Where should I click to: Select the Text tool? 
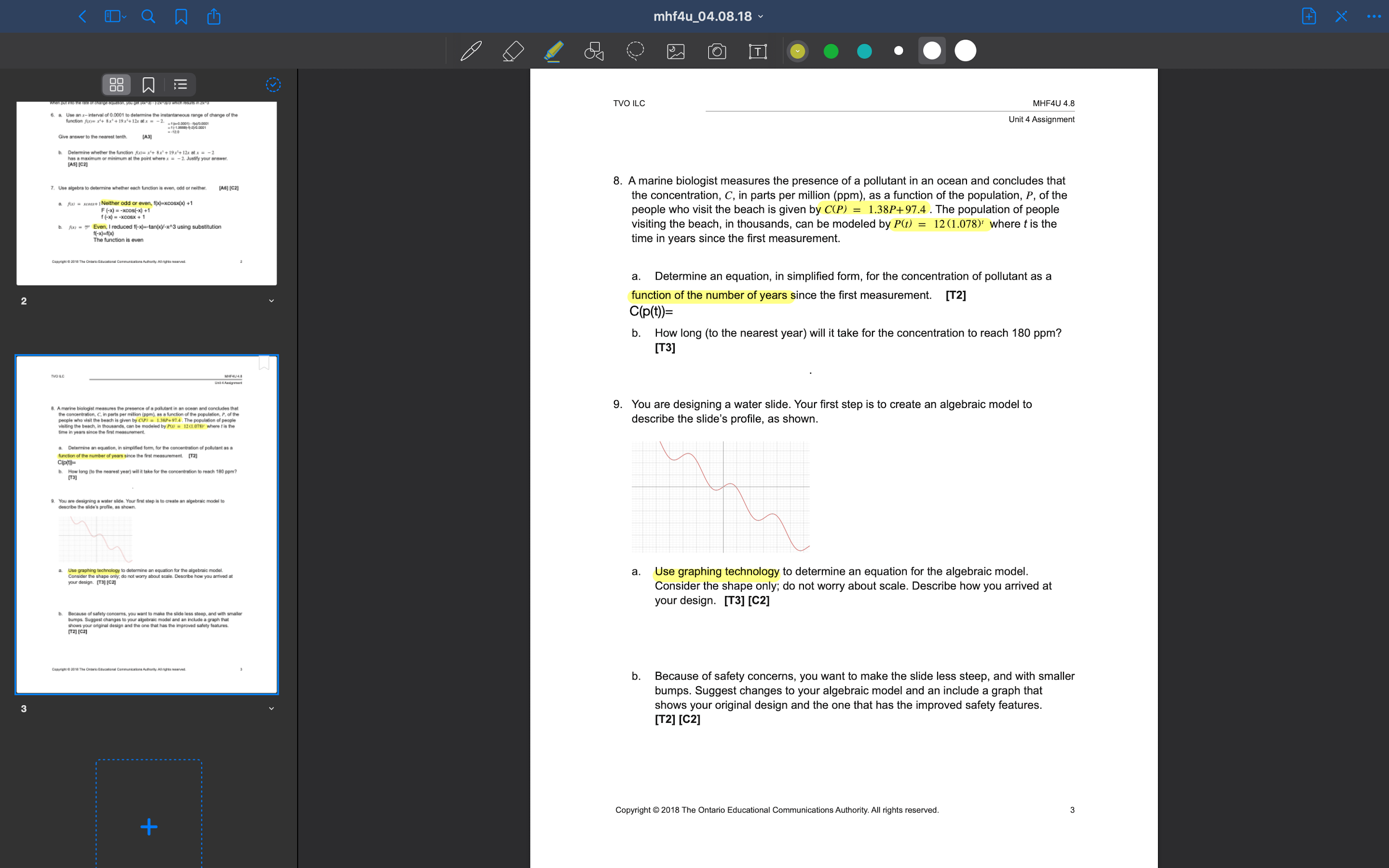click(x=758, y=51)
